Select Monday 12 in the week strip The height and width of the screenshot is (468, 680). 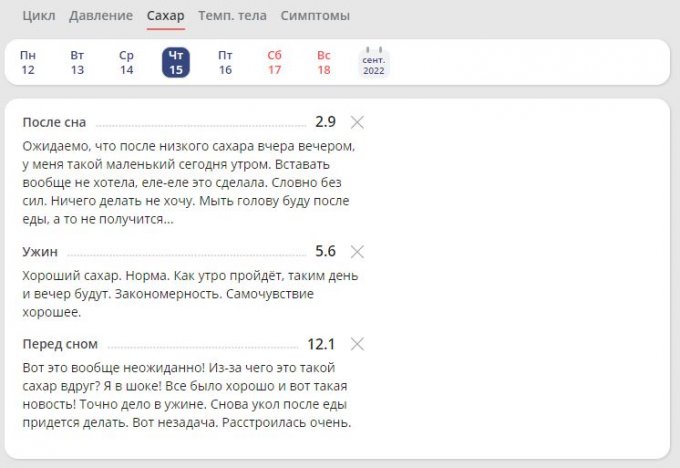(28, 62)
